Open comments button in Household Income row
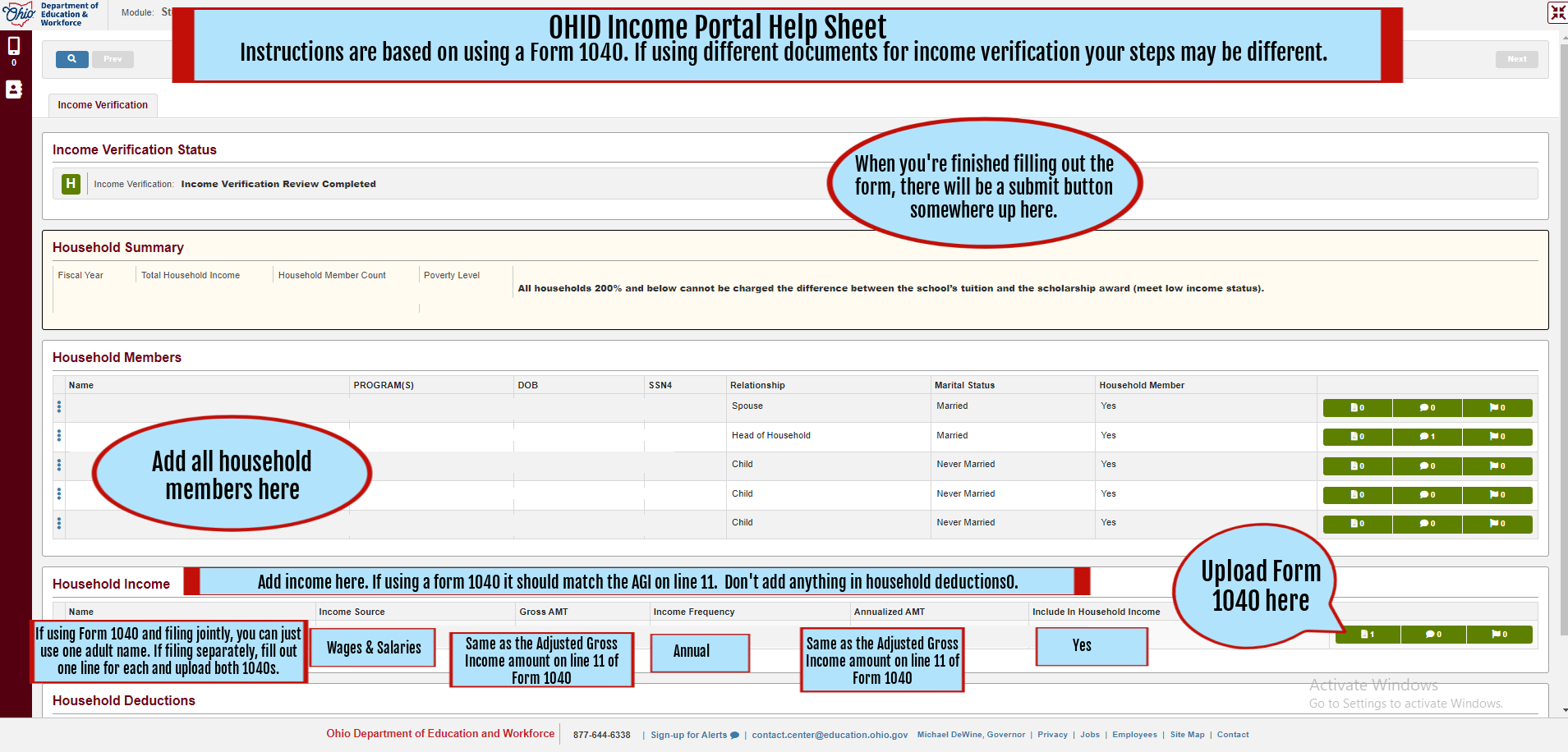Image resolution: width=1568 pixels, height=752 pixels. tap(1433, 635)
